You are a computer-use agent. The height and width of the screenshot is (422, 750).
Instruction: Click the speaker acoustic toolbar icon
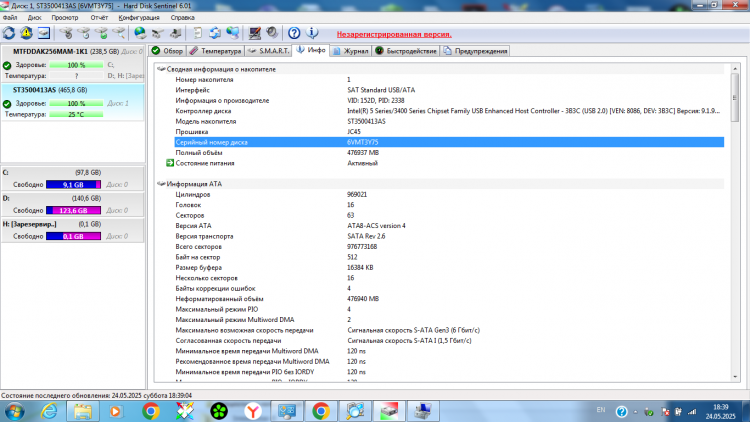pyautogui.click(x=272, y=33)
